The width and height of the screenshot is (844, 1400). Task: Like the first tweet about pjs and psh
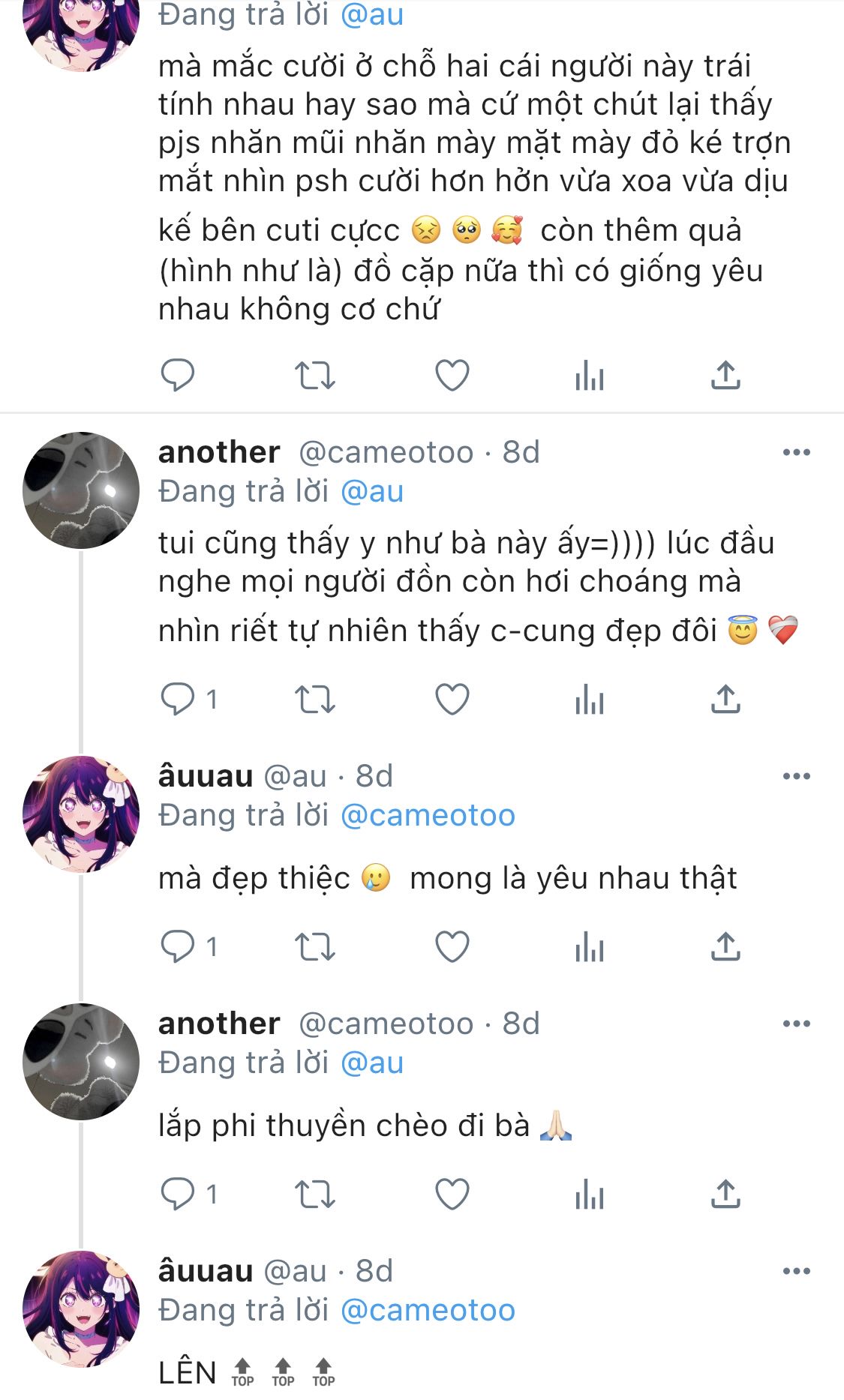pyautogui.click(x=452, y=375)
